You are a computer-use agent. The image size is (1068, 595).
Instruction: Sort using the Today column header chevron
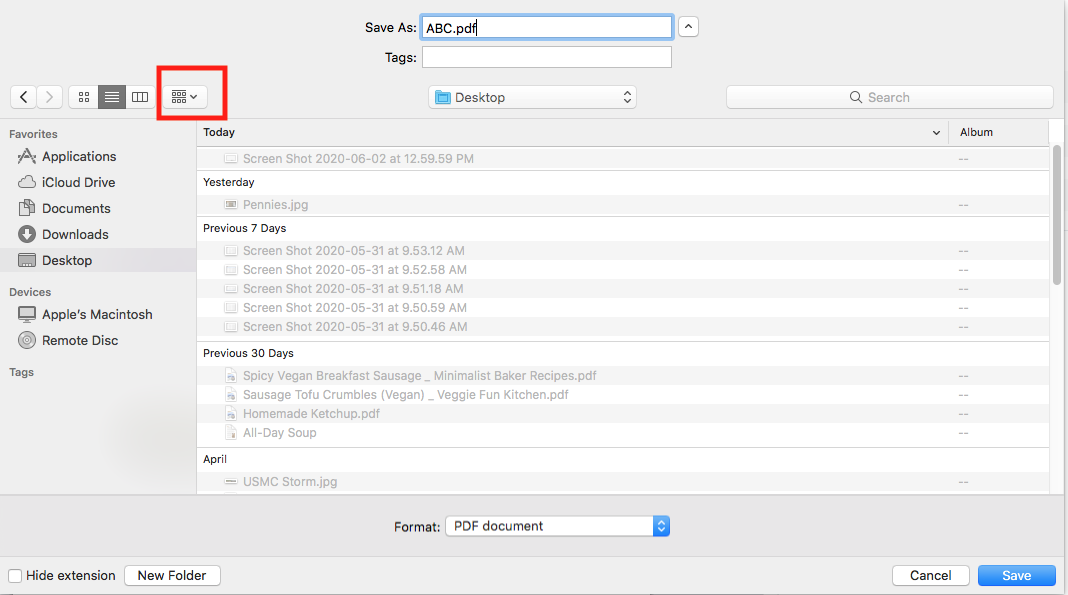(x=936, y=133)
